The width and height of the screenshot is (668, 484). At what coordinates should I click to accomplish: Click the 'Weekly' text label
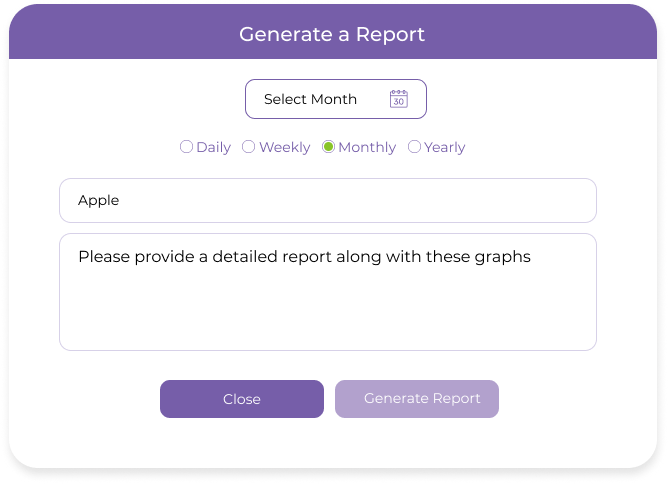pyautogui.click(x=284, y=147)
